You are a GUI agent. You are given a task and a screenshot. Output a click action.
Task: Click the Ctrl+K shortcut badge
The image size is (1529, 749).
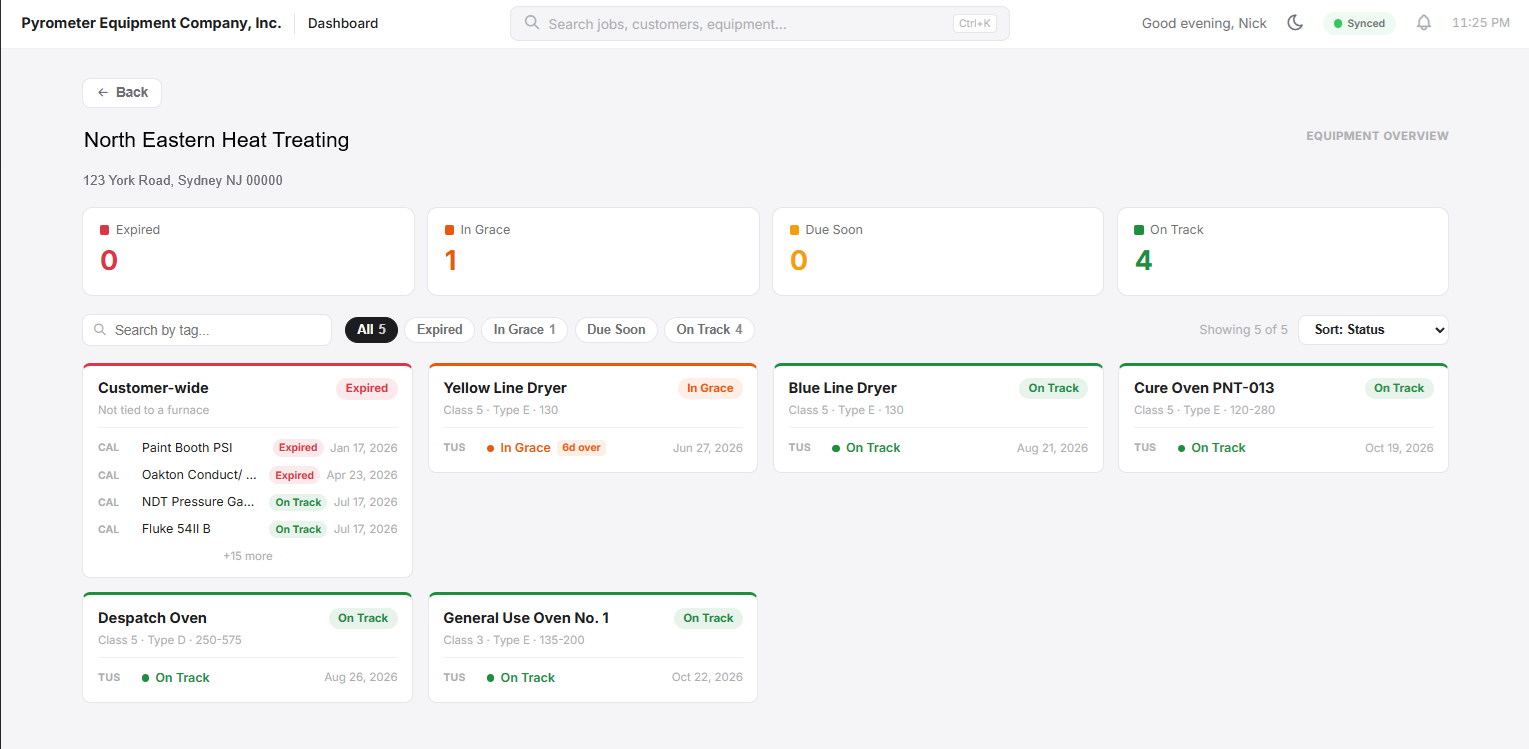coord(975,23)
